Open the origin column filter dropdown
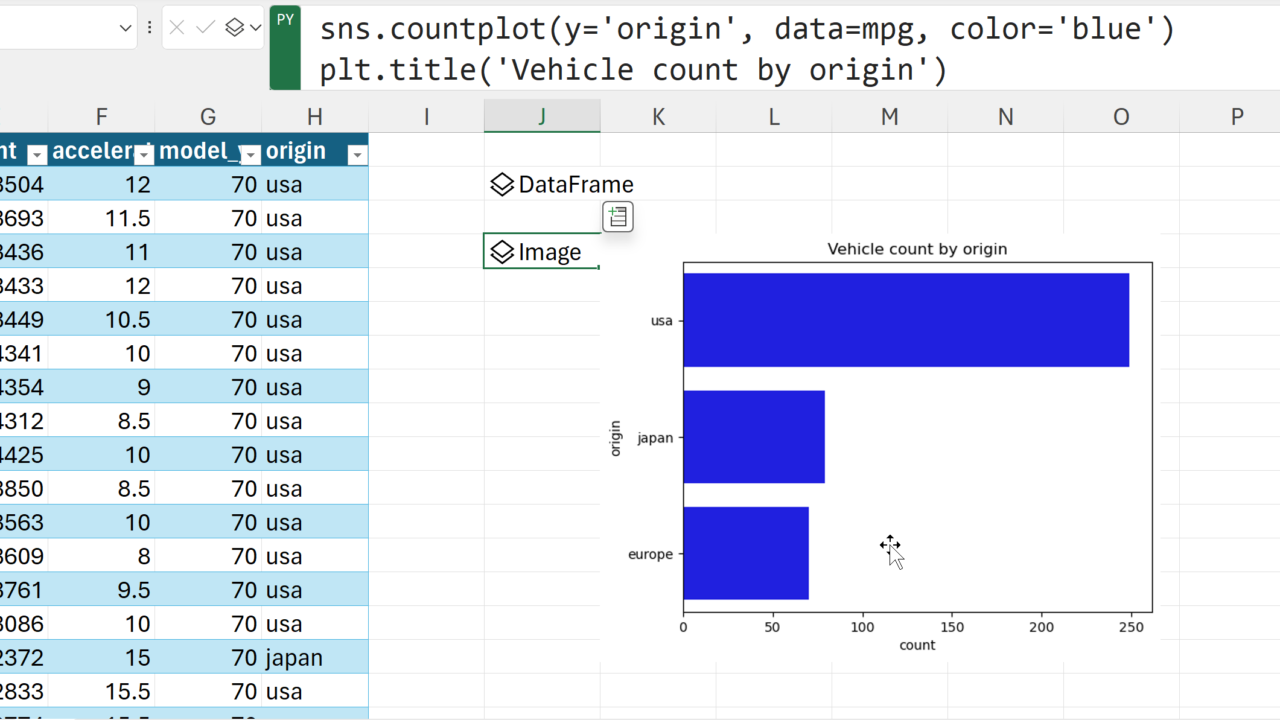 tap(356, 154)
